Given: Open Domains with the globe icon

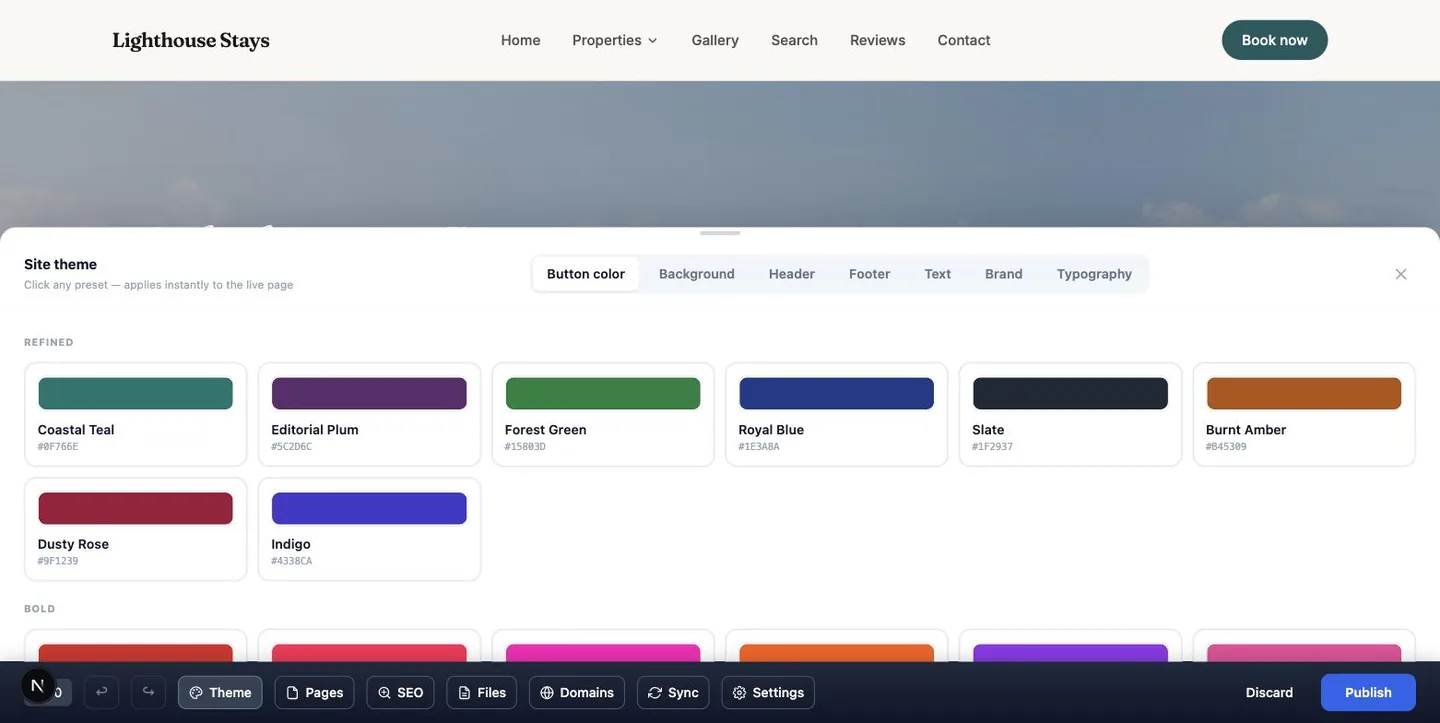Looking at the screenshot, I should 577,692.
